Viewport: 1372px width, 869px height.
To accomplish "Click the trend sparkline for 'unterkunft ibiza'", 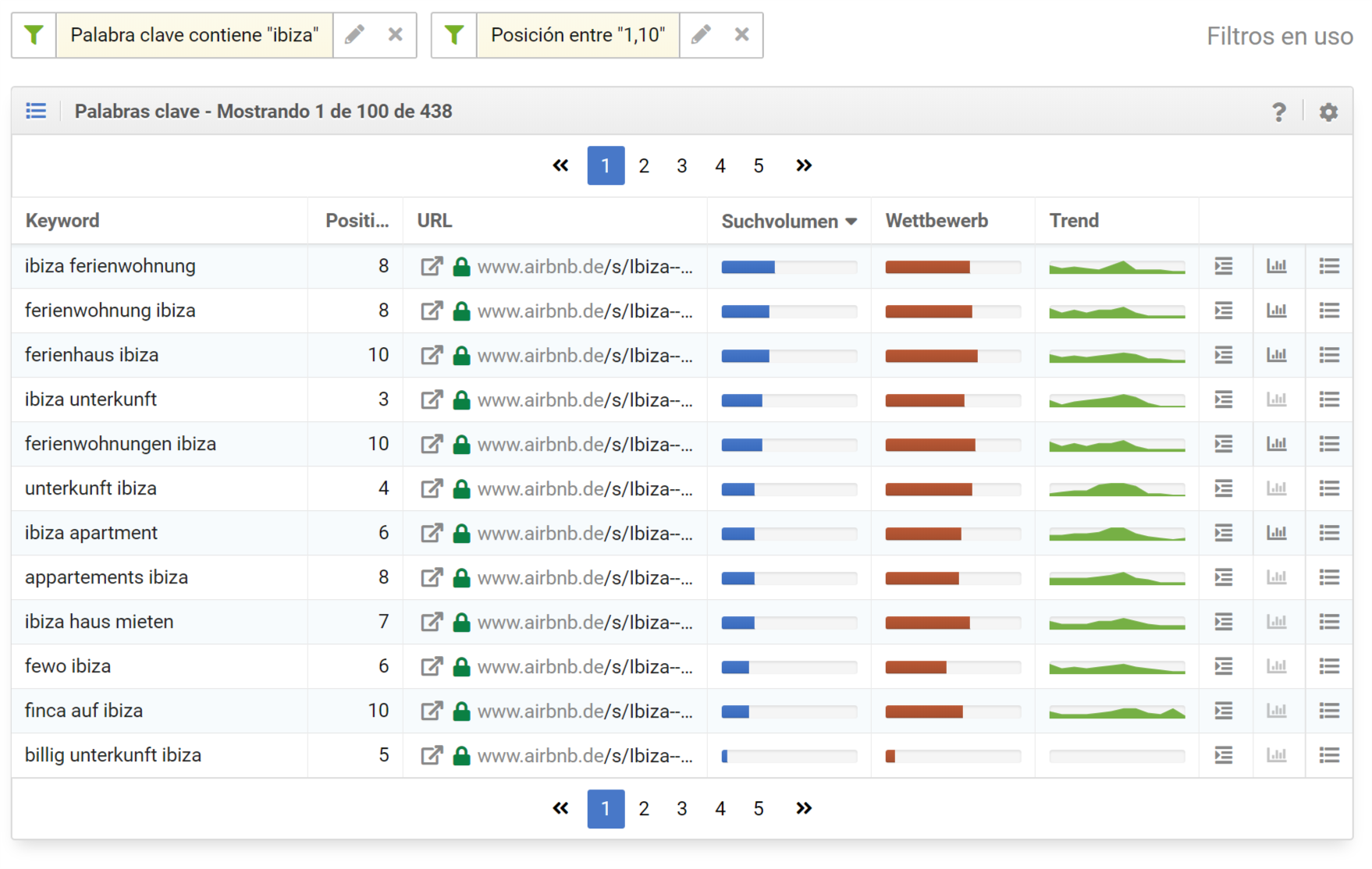I will tap(1117, 489).
